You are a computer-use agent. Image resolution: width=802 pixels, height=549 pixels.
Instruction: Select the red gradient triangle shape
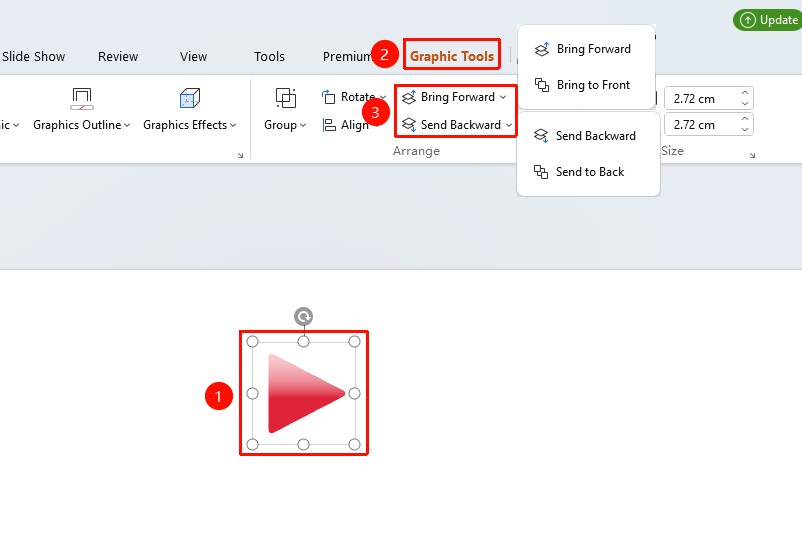[306, 393]
